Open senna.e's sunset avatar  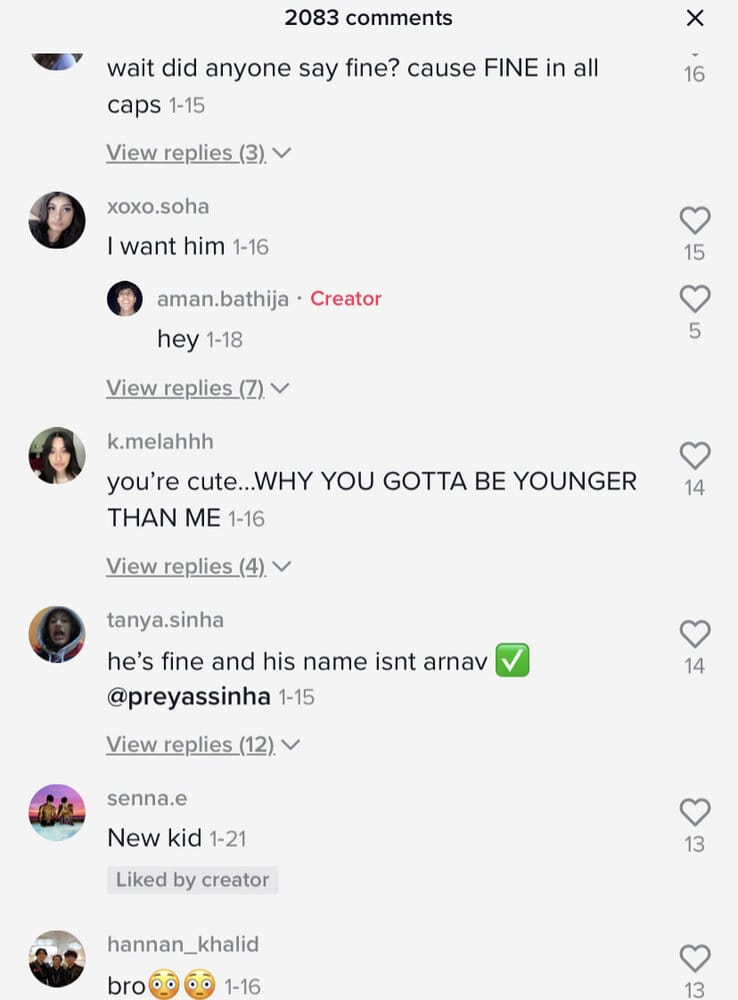coord(57,812)
